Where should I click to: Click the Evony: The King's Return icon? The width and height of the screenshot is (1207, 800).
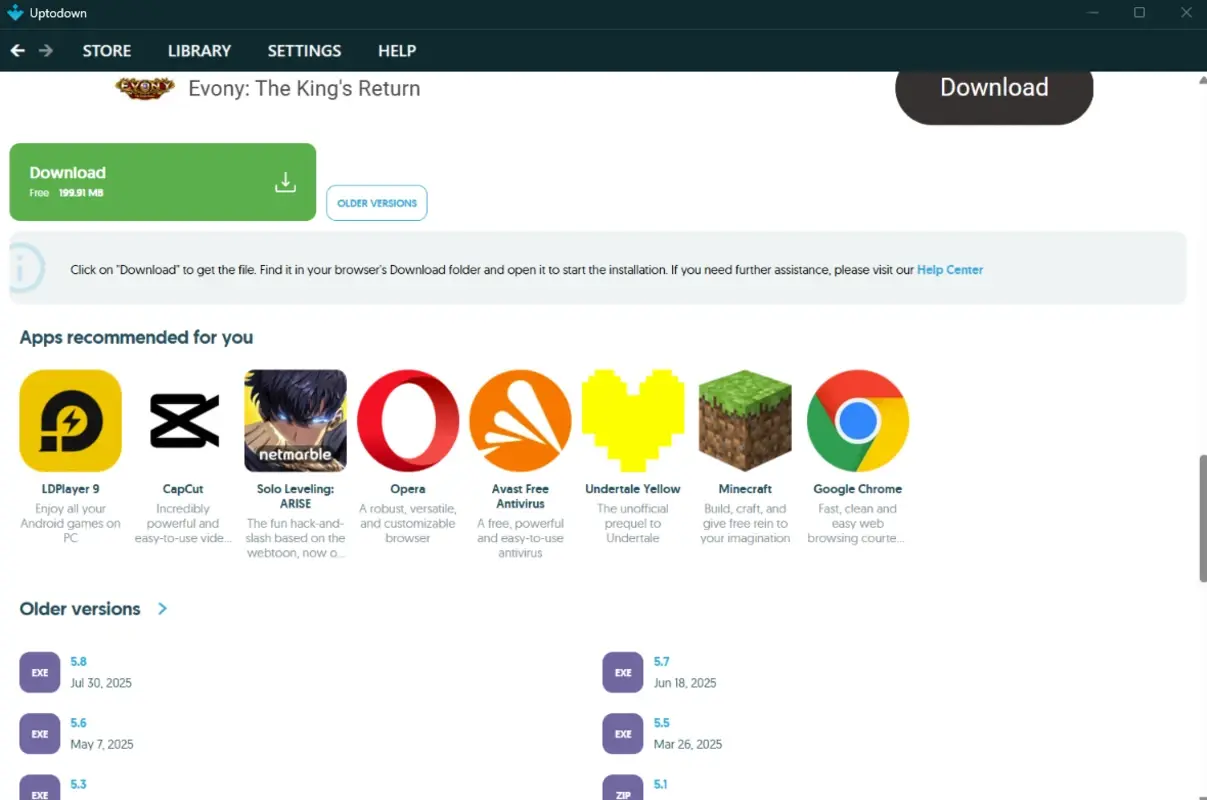[145, 88]
